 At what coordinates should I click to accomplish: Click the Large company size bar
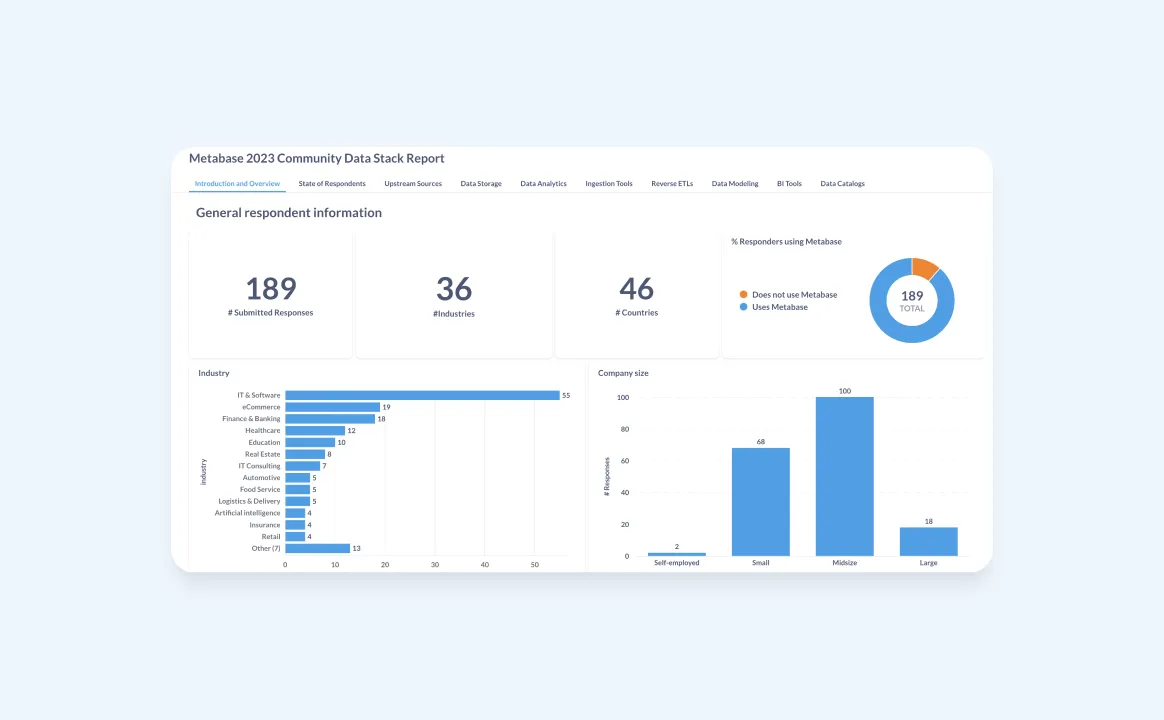pyautogui.click(x=928, y=542)
